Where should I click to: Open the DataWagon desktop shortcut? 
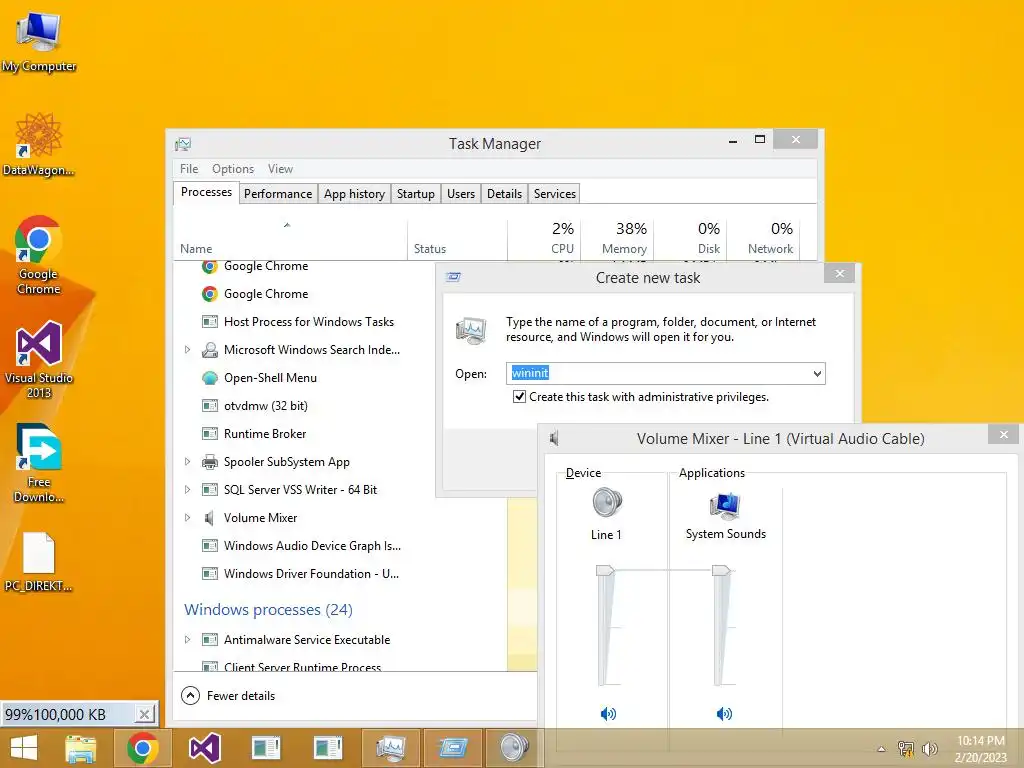coord(39,144)
